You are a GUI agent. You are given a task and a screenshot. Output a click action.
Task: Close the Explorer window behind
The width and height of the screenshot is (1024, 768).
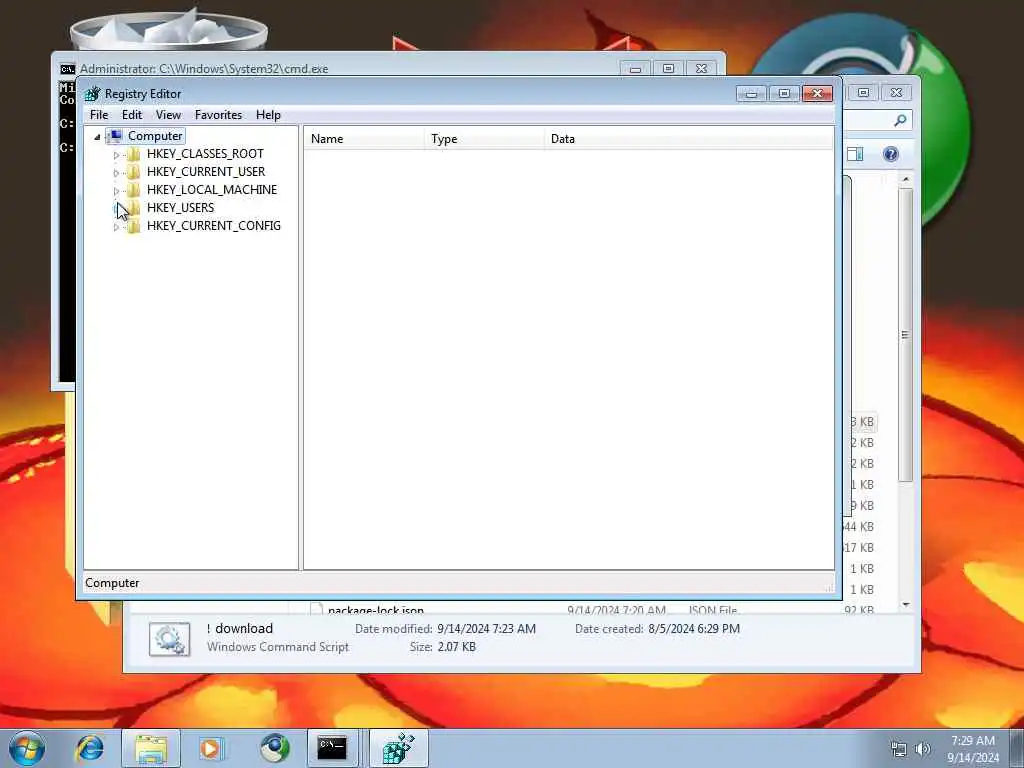pyautogui.click(x=896, y=93)
